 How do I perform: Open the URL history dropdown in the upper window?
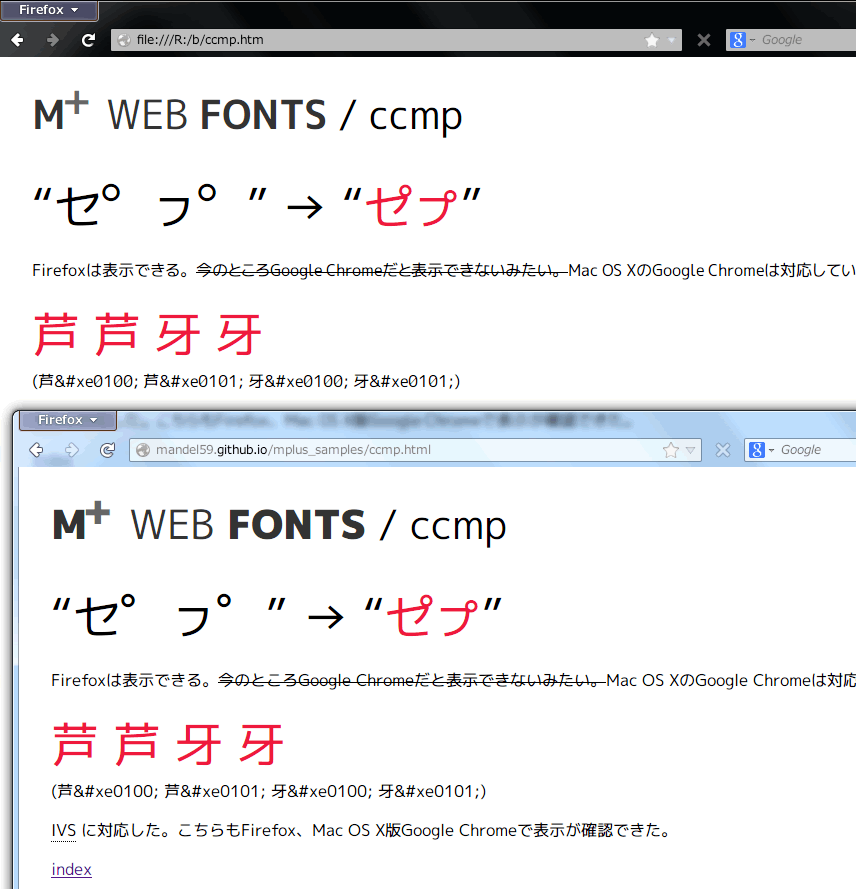coord(672,40)
